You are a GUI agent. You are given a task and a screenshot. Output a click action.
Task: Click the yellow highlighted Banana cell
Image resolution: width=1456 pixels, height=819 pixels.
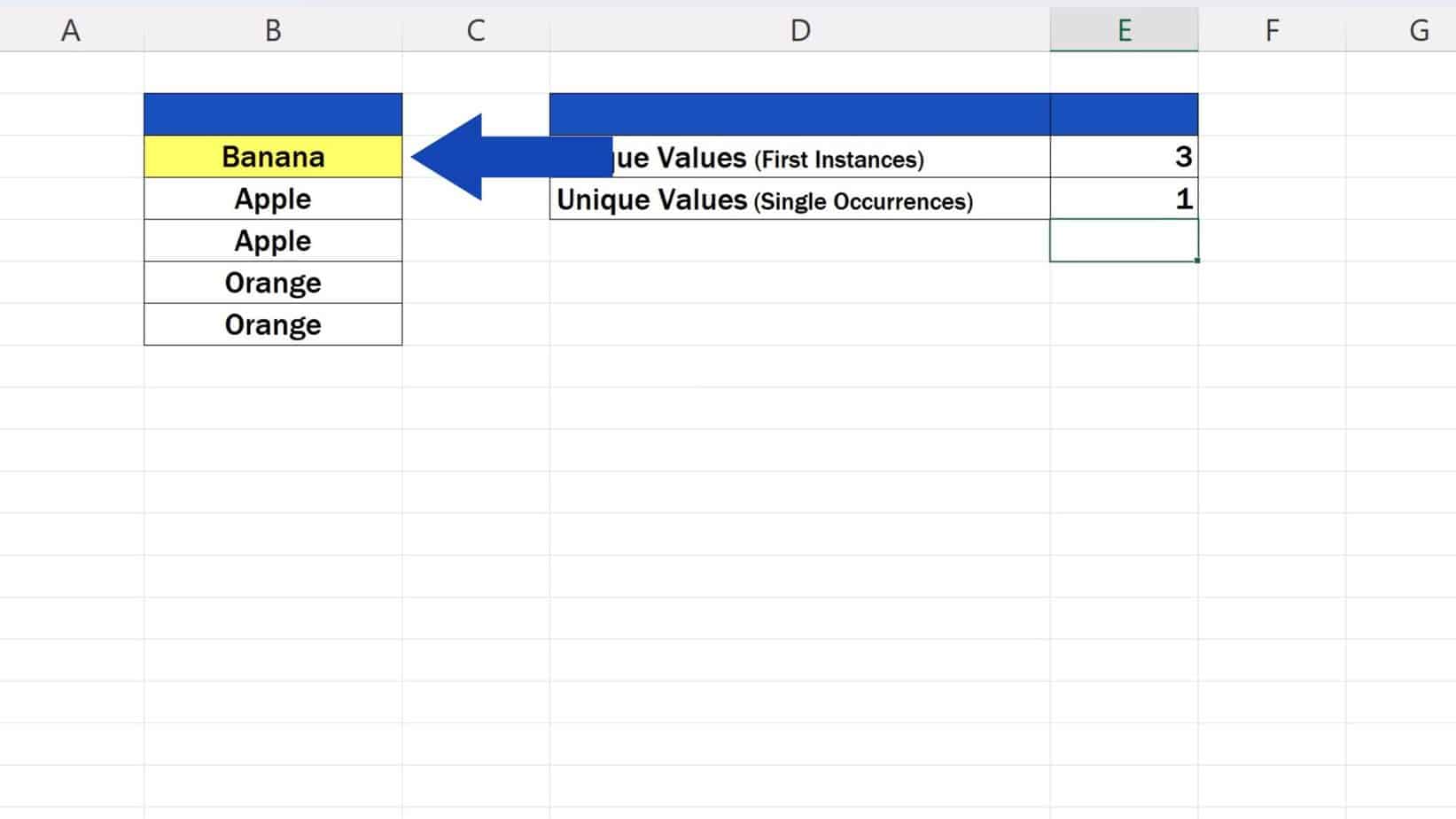coord(272,156)
